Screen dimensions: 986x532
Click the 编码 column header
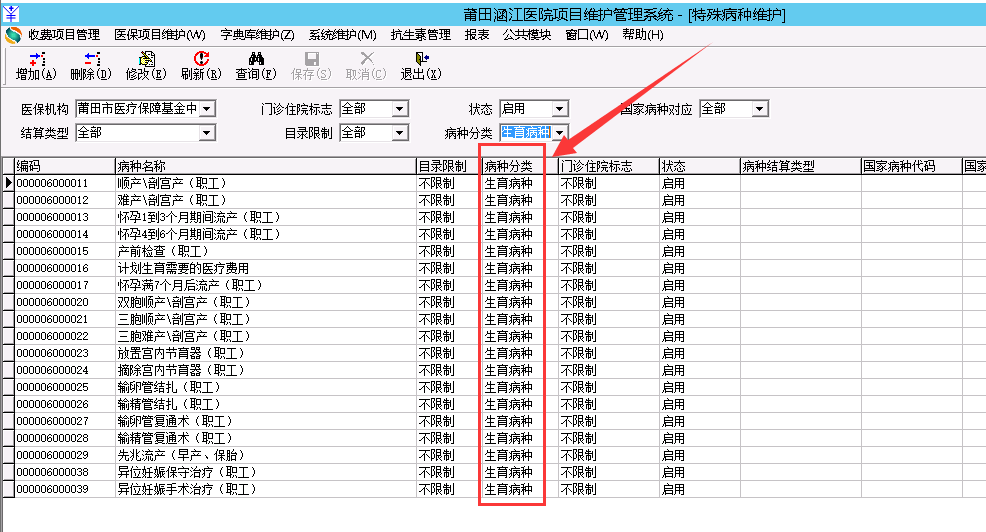click(x=65, y=166)
